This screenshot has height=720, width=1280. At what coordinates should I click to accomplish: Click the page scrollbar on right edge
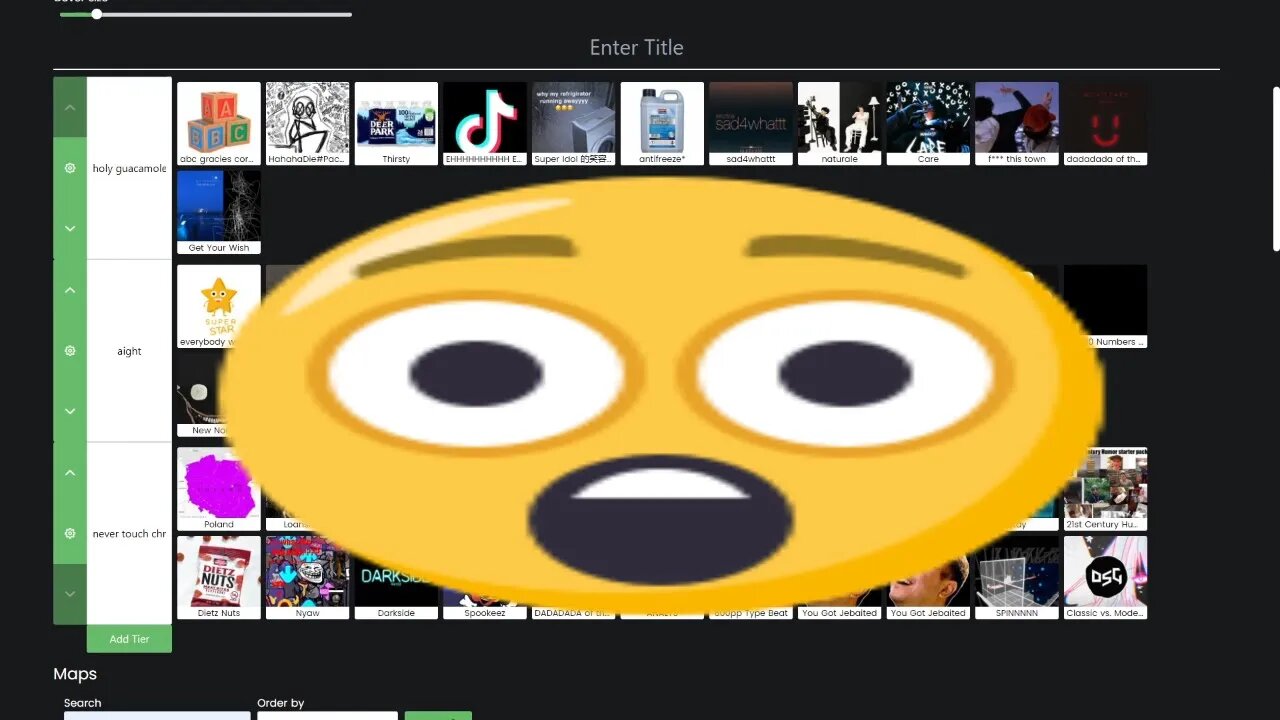(x=1275, y=168)
